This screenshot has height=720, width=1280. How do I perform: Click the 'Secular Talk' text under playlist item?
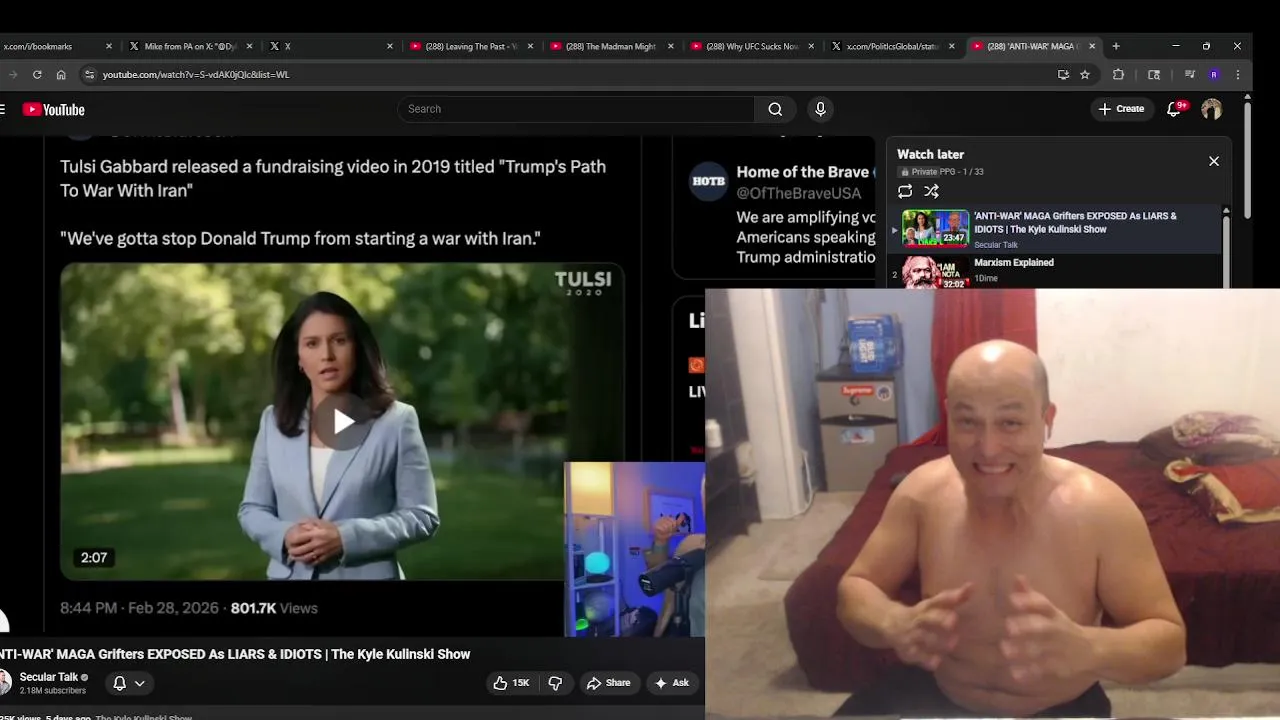(x=996, y=245)
